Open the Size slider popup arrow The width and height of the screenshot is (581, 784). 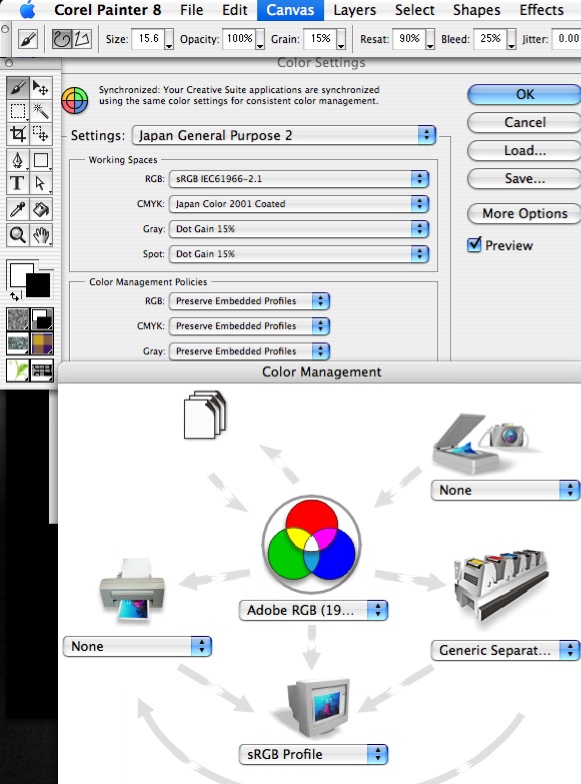[x=169, y=40]
